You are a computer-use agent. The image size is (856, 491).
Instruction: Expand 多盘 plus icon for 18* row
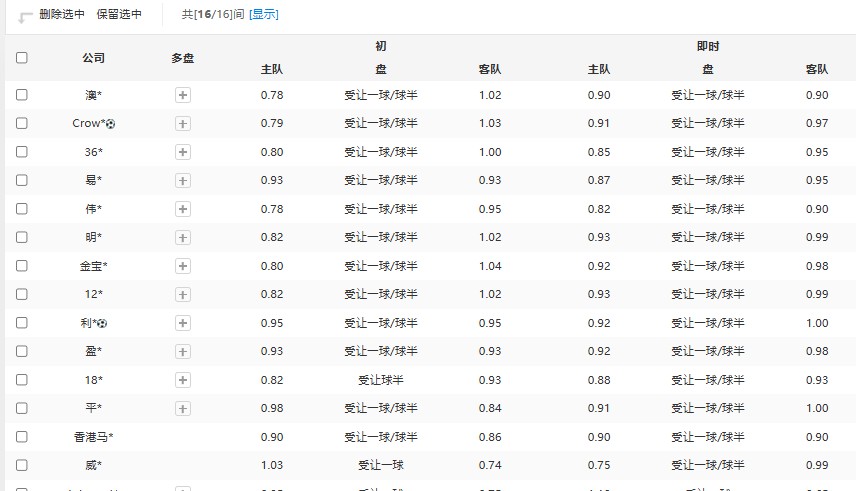(183, 380)
